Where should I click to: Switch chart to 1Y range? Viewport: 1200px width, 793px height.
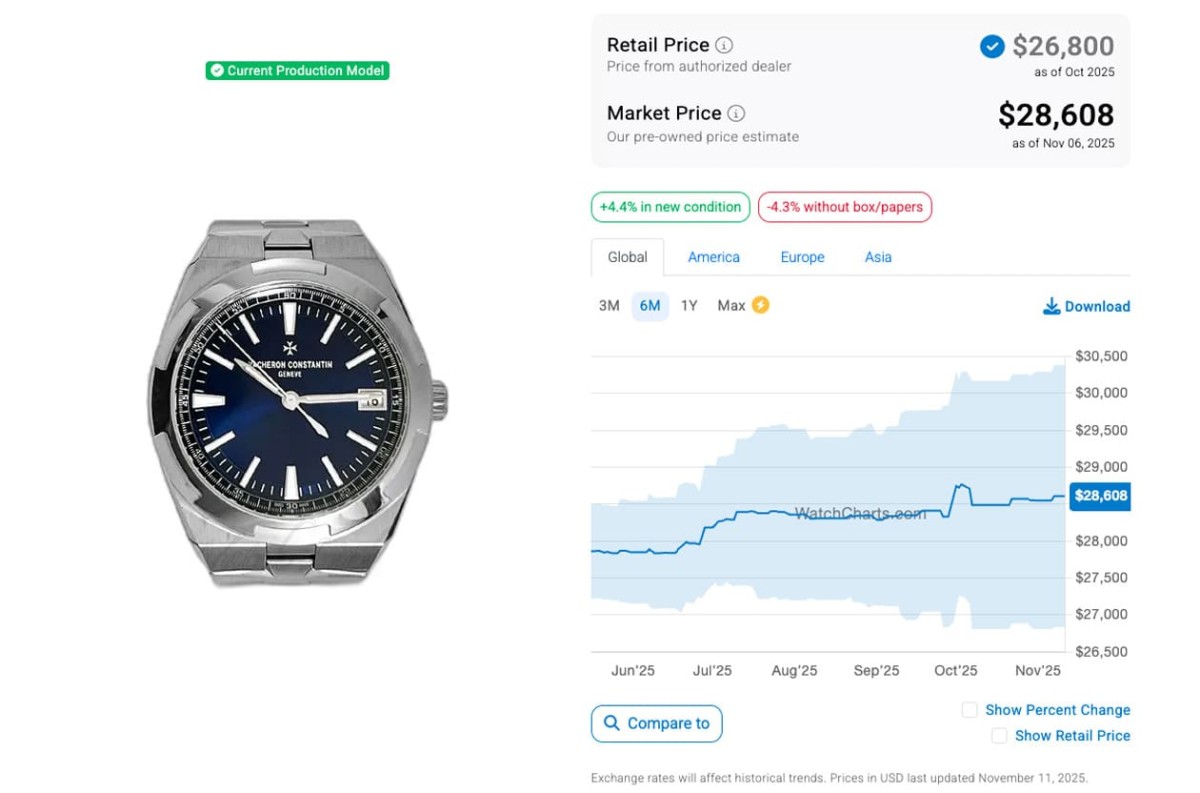pos(689,306)
